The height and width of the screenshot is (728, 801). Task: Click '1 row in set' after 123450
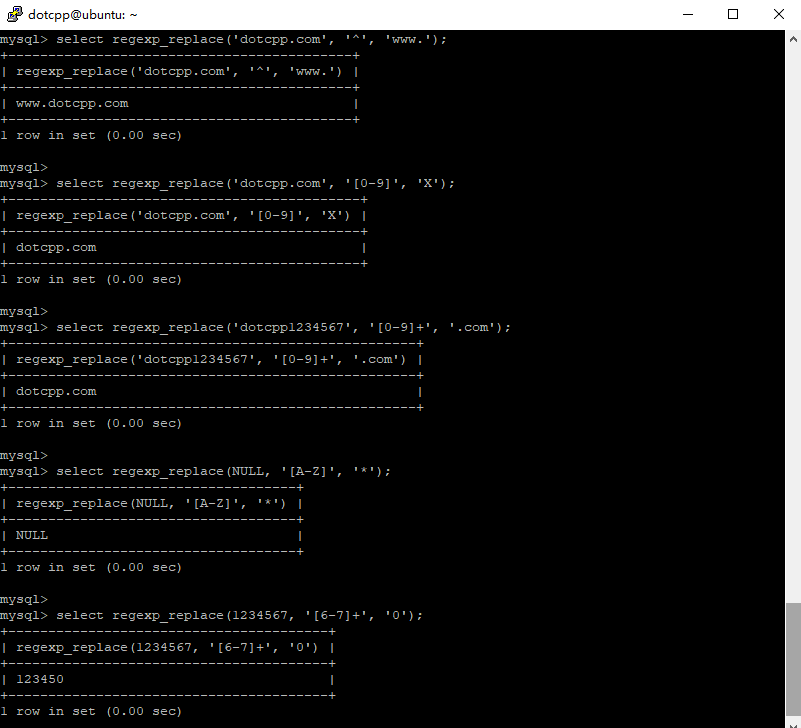coord(91,712)
